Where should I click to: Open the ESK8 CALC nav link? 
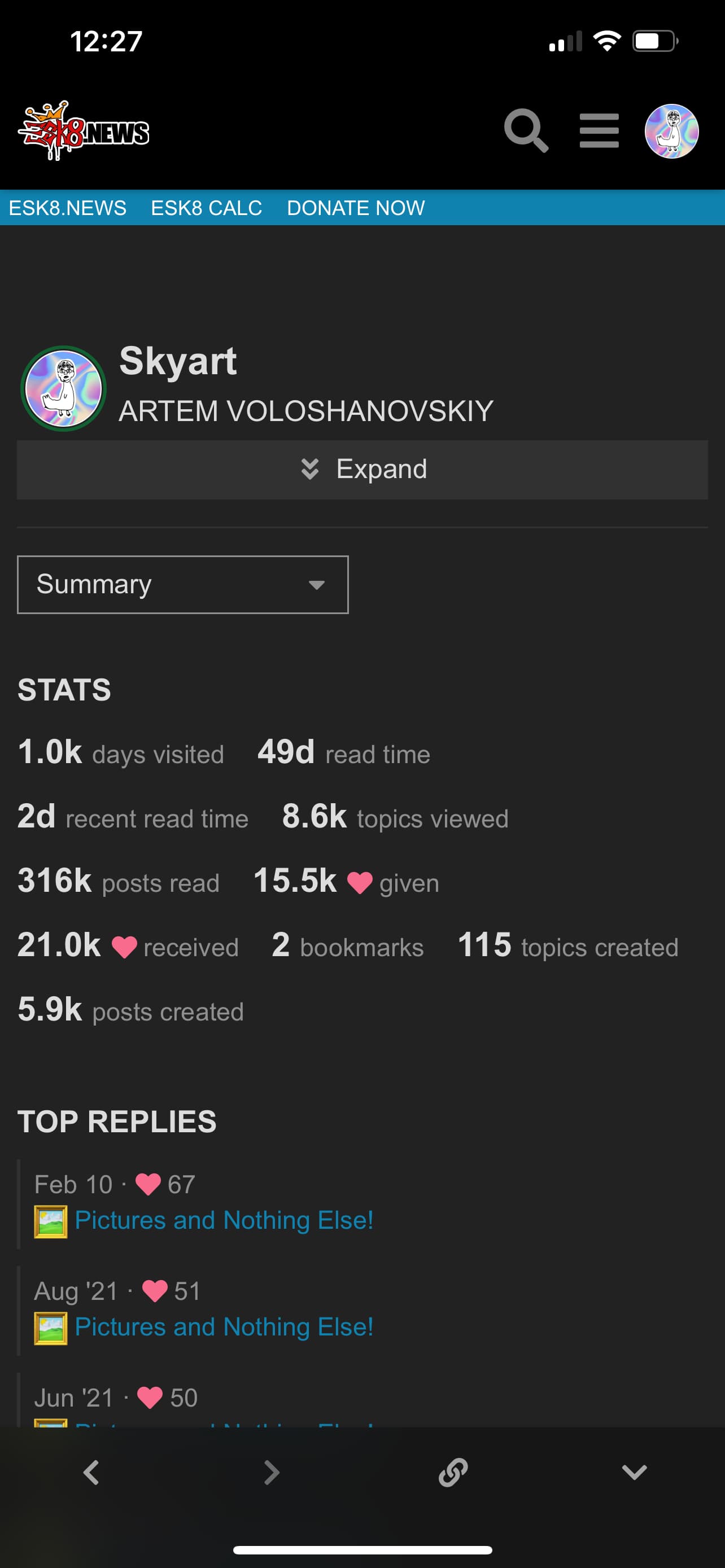click(x=206, y=208)
